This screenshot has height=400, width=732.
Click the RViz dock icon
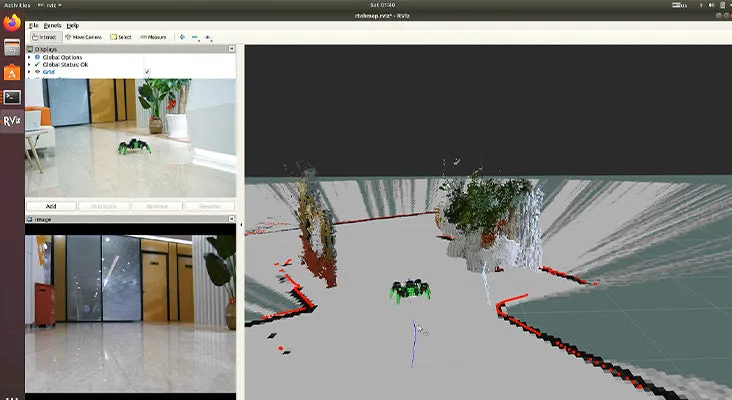click(12, 121)
